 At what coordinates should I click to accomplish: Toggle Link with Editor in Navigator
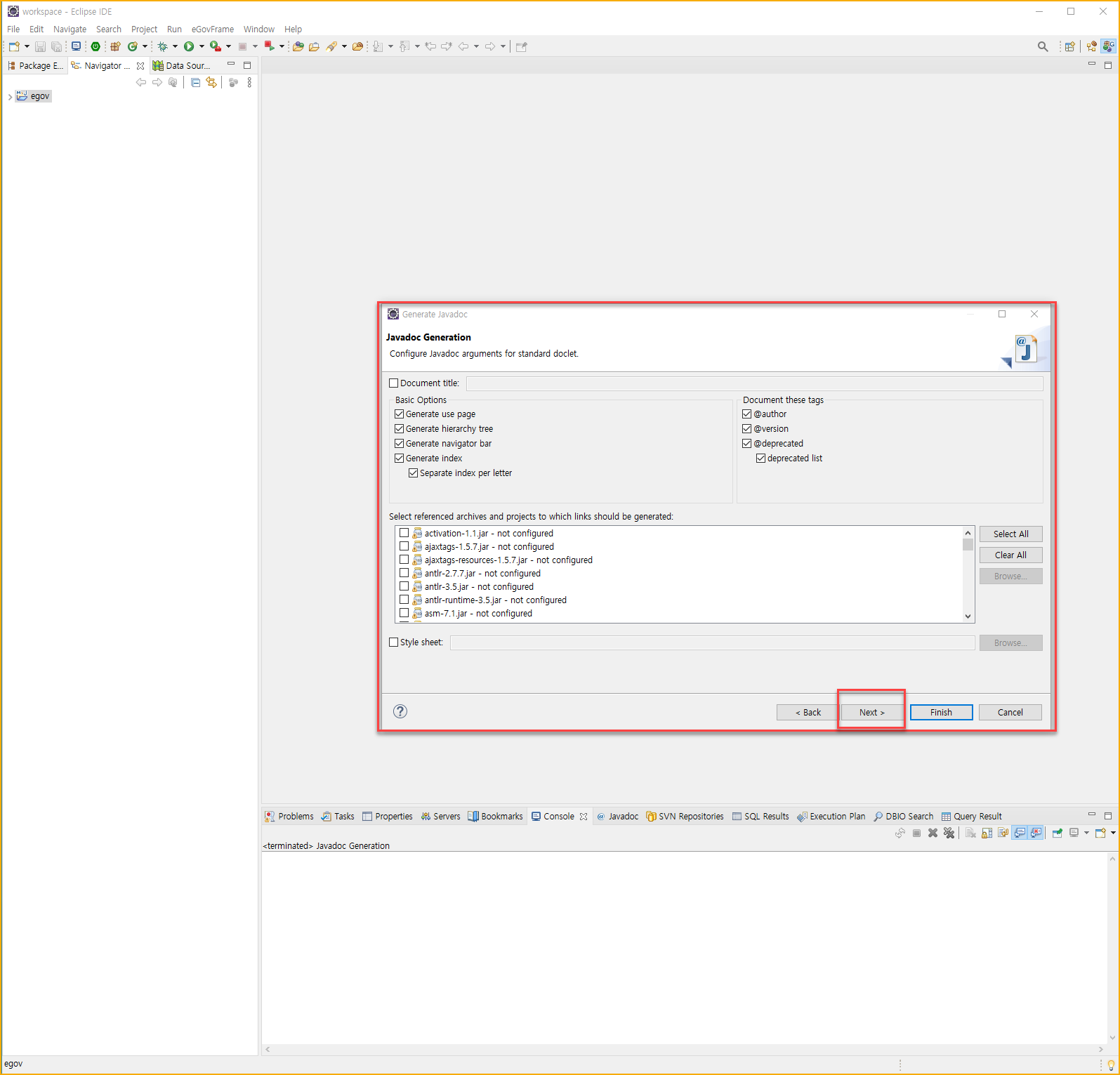[x=211, y=82]
